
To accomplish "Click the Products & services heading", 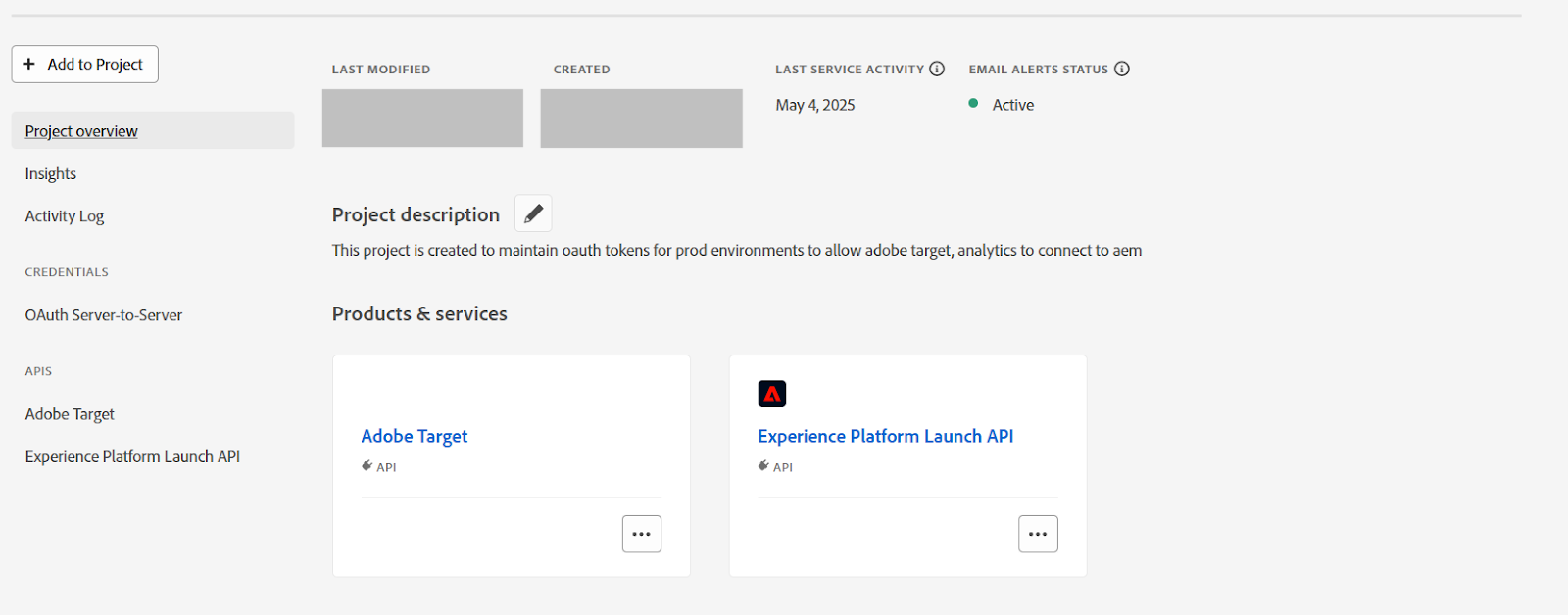I will pos(419,313).
